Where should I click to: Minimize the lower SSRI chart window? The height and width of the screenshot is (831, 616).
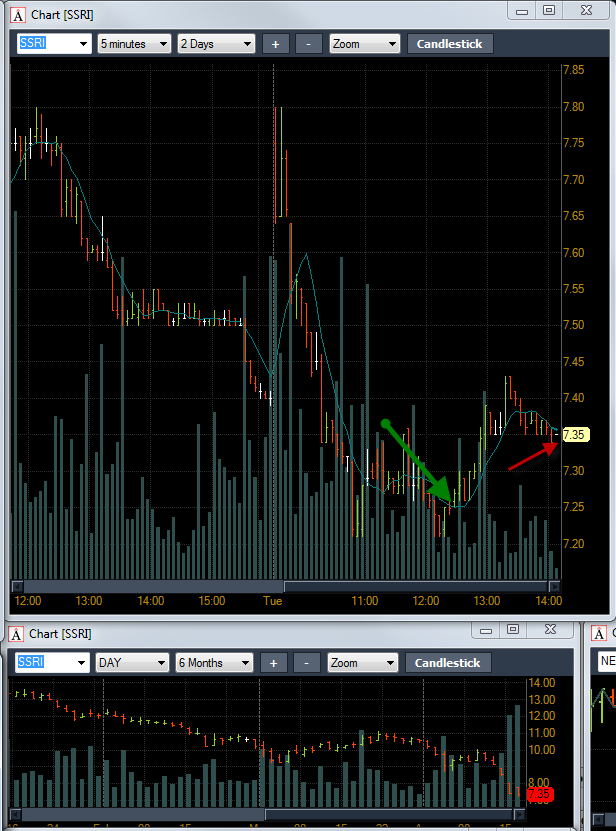coord(486,630)
